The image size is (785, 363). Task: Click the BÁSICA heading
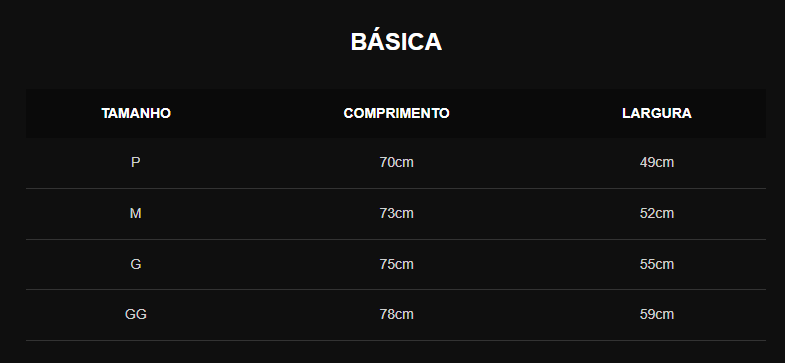tap(396, 41)
